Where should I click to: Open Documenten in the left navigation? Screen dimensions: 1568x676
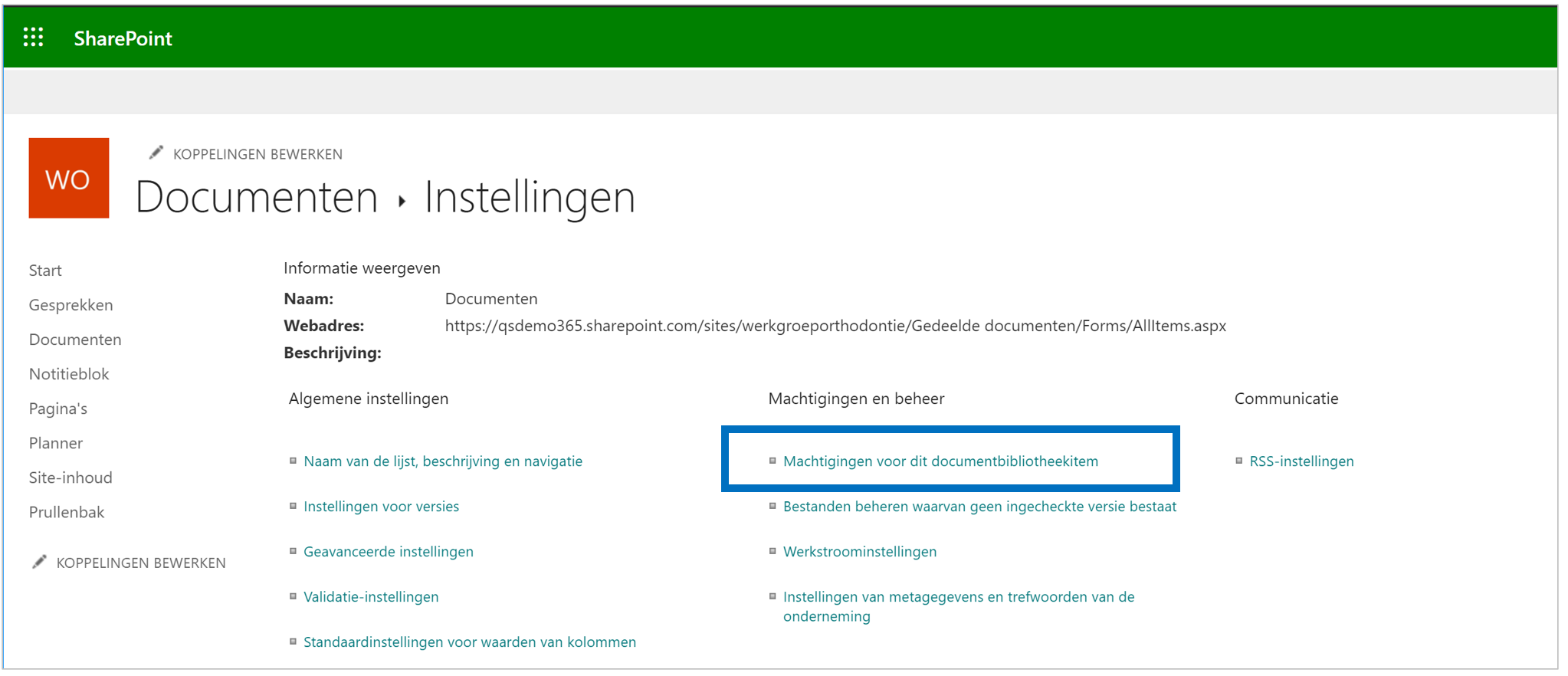75,340
